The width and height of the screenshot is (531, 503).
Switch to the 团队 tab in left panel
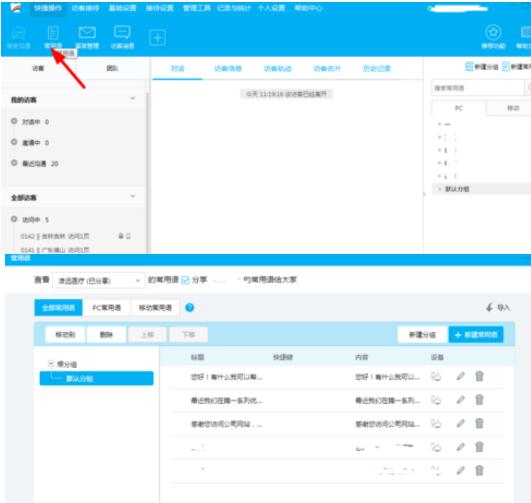(112, 68)
